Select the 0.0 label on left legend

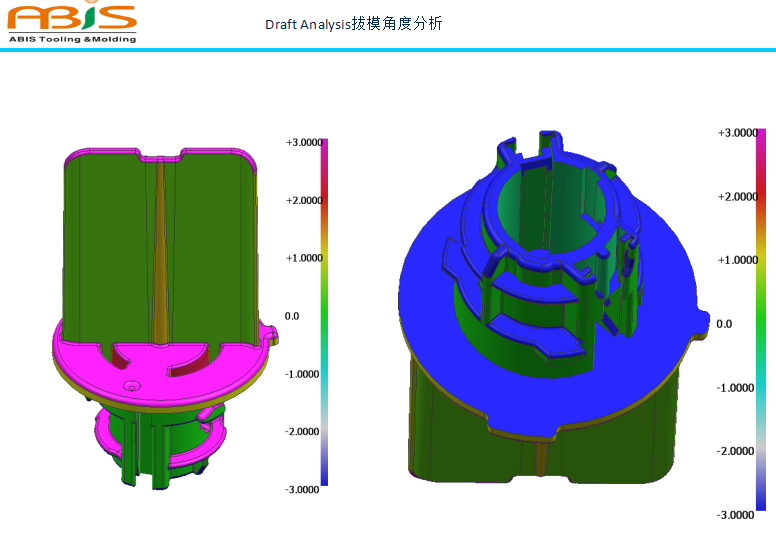[x=292, y=316]
